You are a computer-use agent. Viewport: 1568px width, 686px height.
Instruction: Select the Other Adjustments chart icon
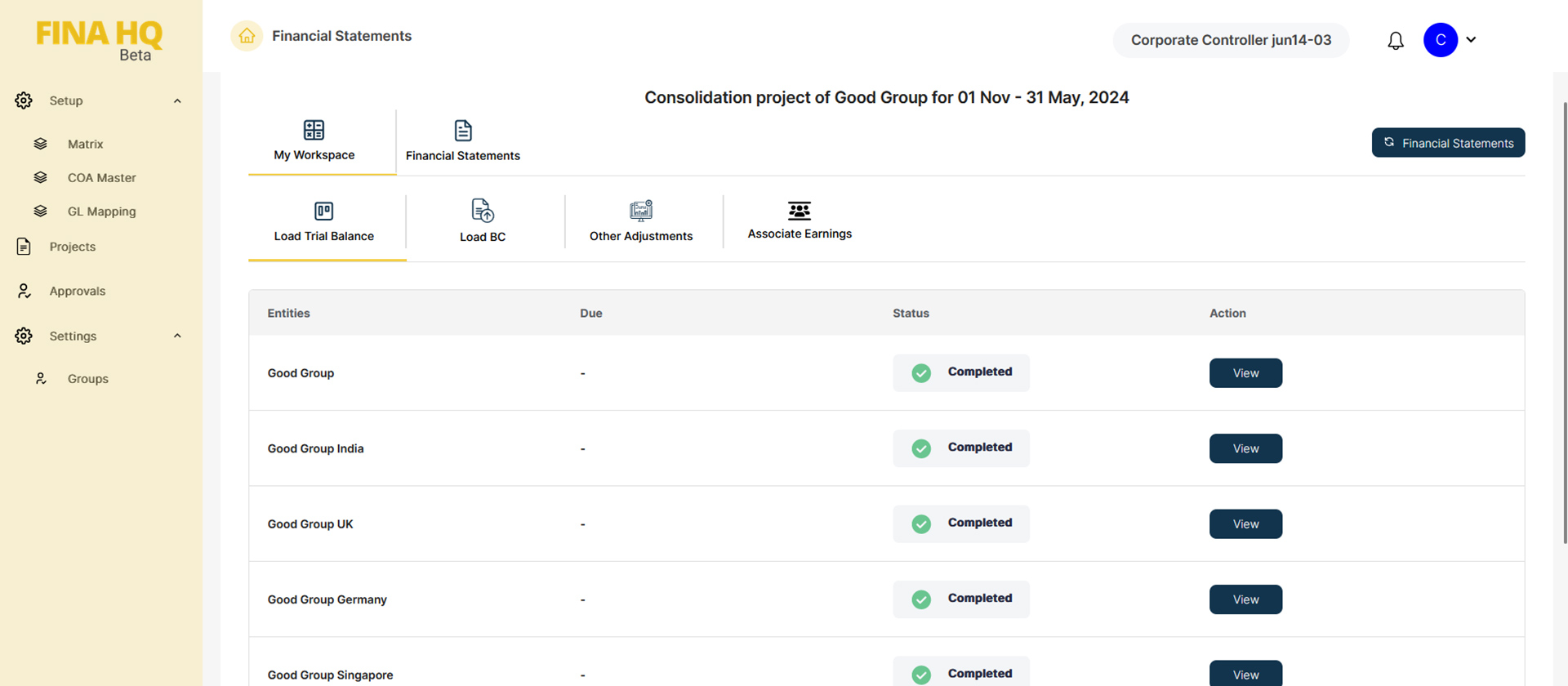[641, 211]
